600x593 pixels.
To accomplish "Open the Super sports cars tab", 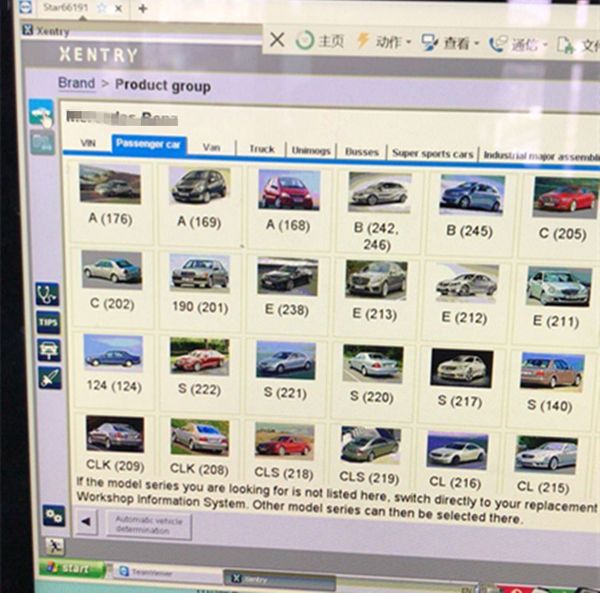I will 432,153.
